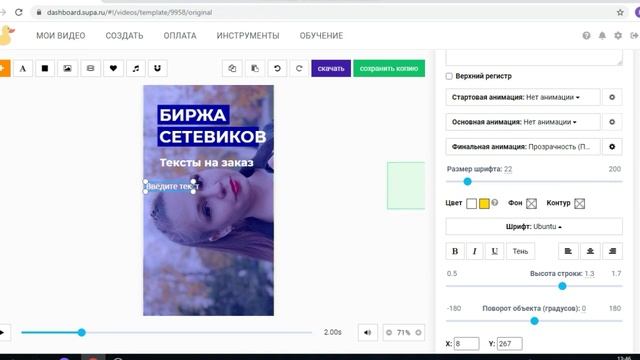Click the video timeline scrubber handle
Viewport: 640px width, 360px height.
pos(82,333)
